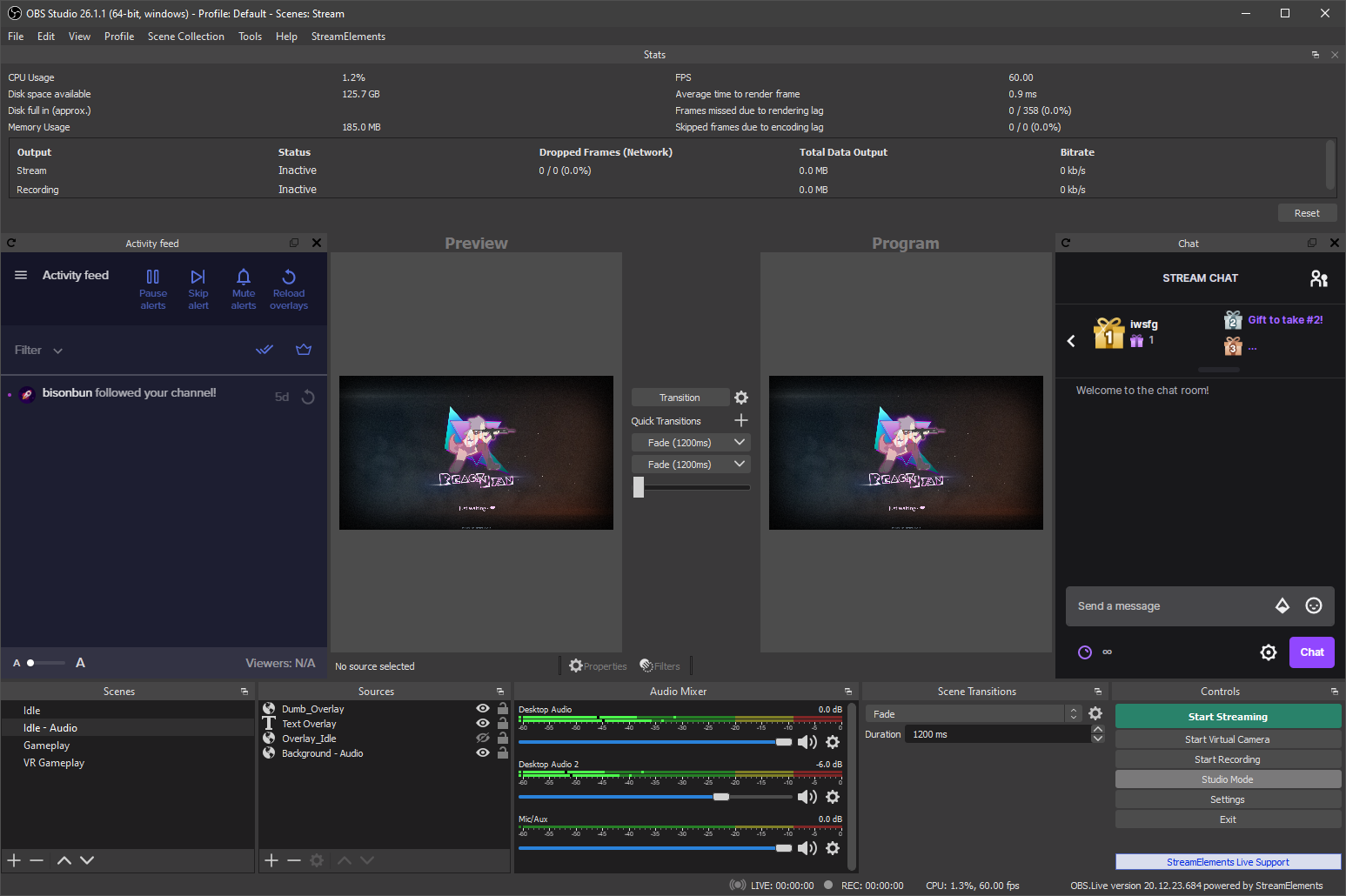Increase transition duration with up stepper
Viewport: 1346px width, 896px height.
pyautogui.click(x=1098, y=729)
